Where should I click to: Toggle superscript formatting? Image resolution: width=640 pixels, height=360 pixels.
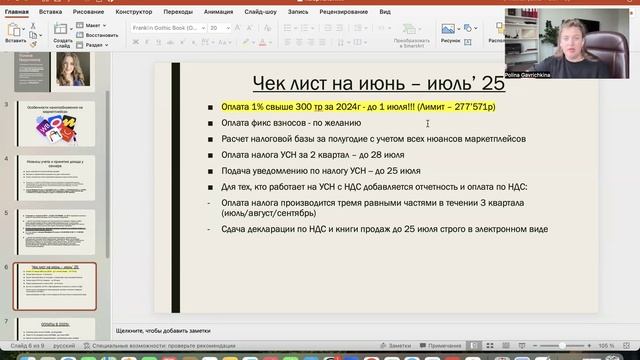182,42
